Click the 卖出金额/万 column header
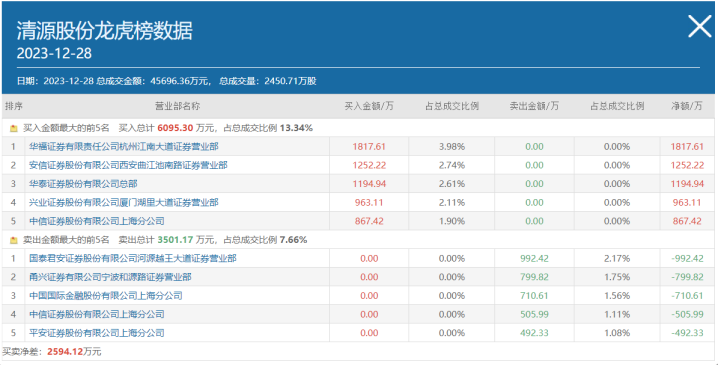Viewport: 718px width, 365px height. [534, 106]
